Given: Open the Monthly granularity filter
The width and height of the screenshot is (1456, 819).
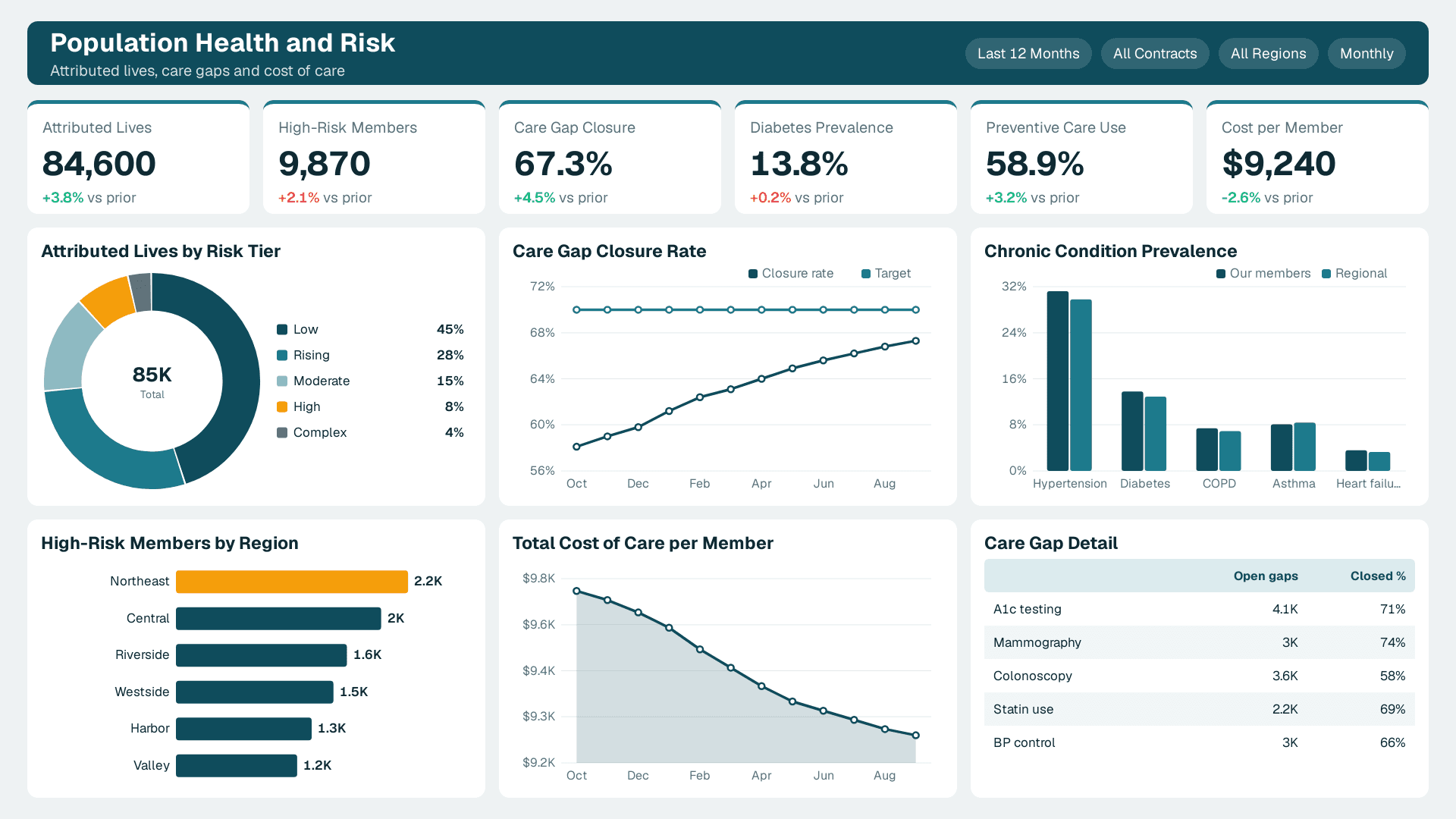Looking at the screenshot, I should pyautogui.click(x=1367, y=54).
